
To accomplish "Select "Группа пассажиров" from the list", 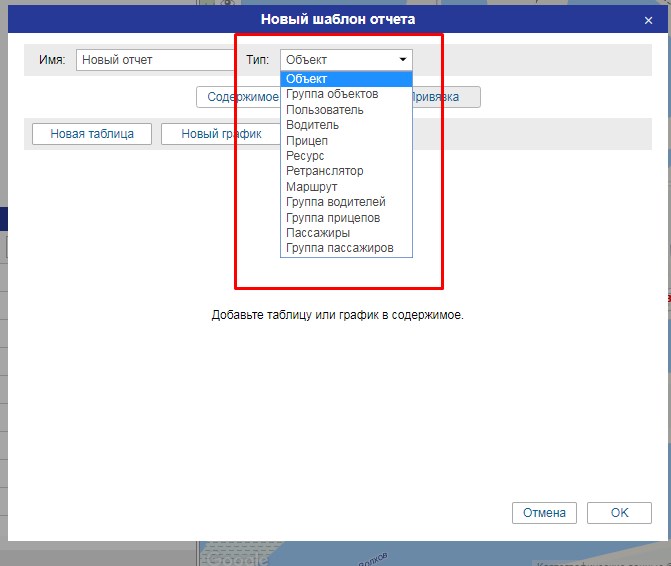I will 339,248.
